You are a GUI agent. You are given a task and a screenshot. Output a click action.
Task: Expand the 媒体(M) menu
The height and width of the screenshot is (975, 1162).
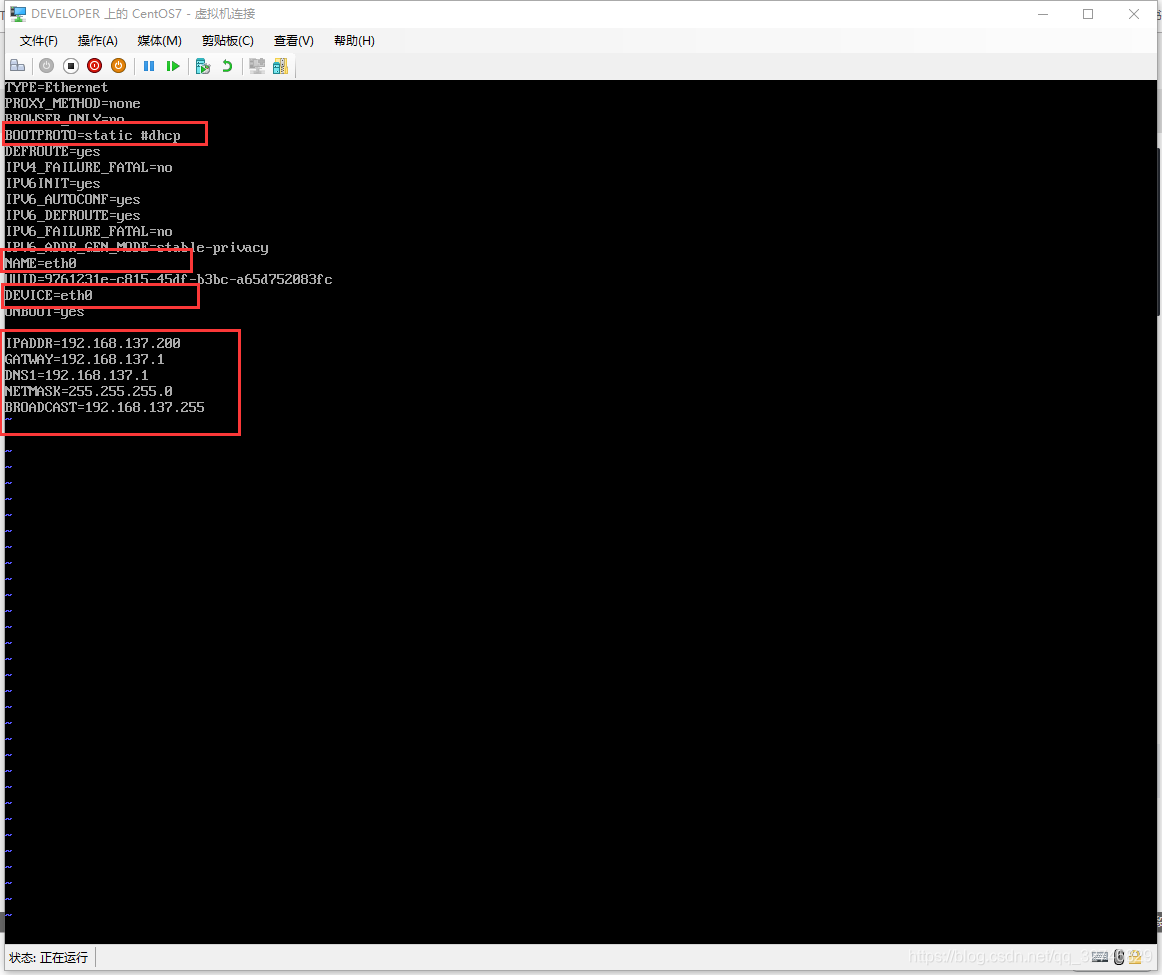coord(159,41)
